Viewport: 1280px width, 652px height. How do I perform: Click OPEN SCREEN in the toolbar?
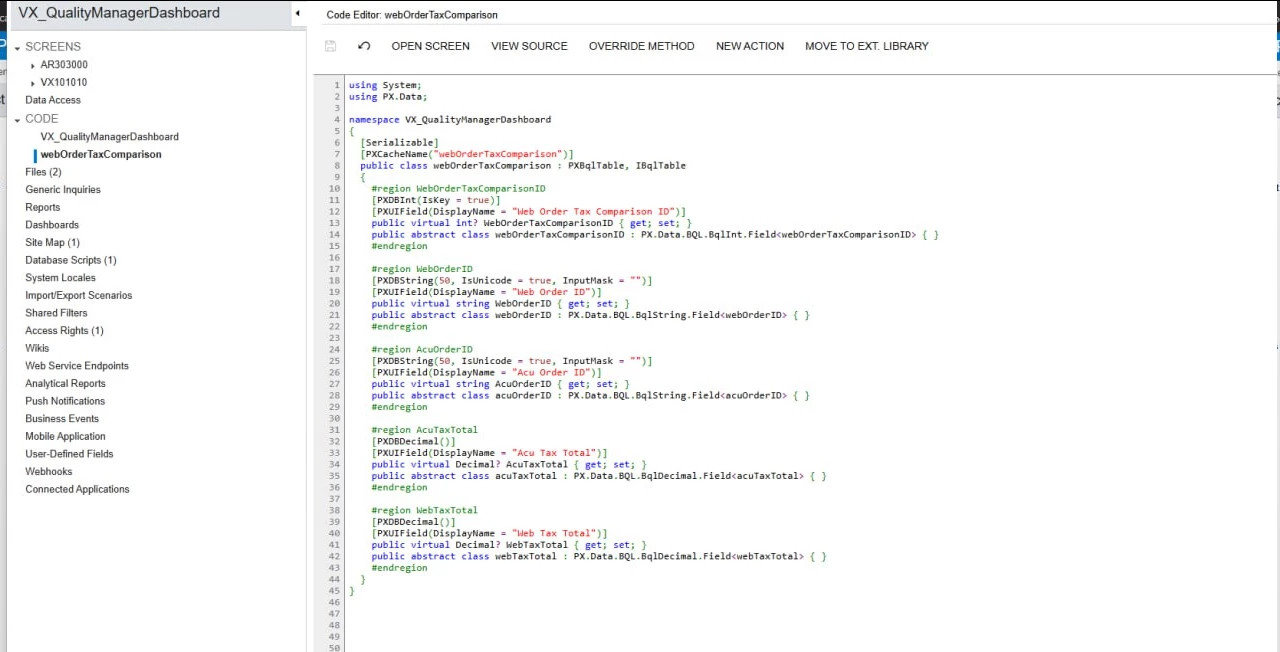(430, 46)
